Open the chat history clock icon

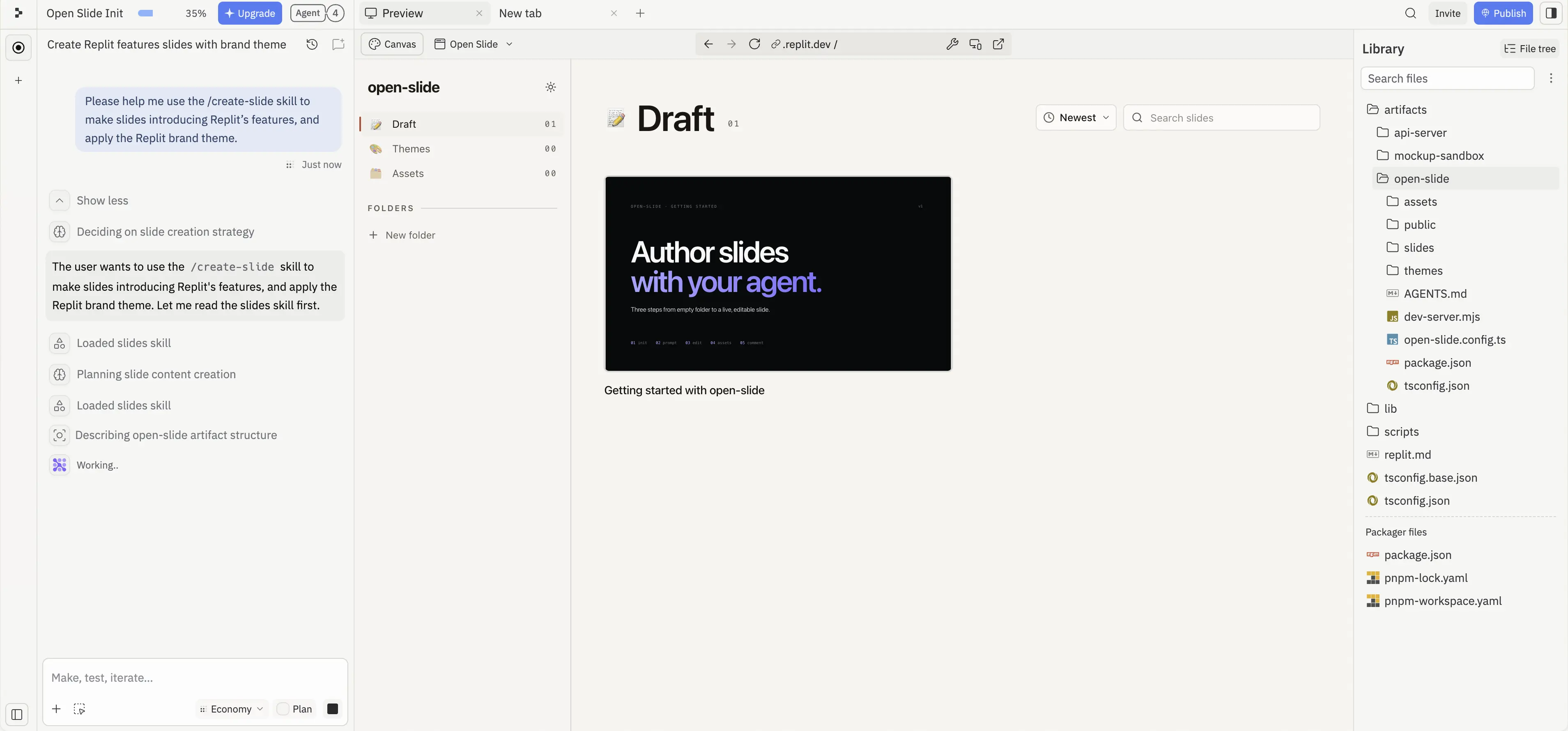312,44
